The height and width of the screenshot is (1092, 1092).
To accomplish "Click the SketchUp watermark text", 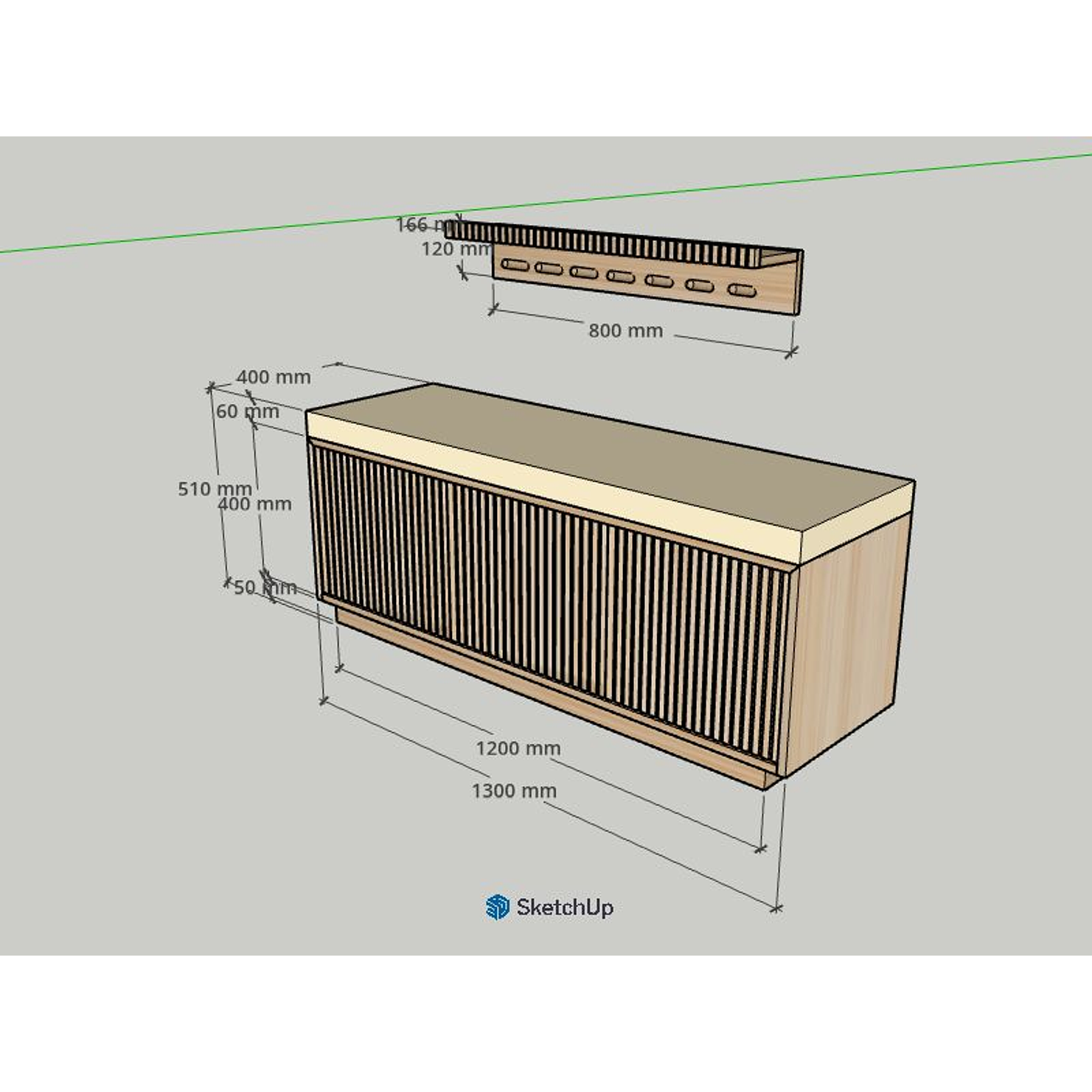I will (564, 907).
